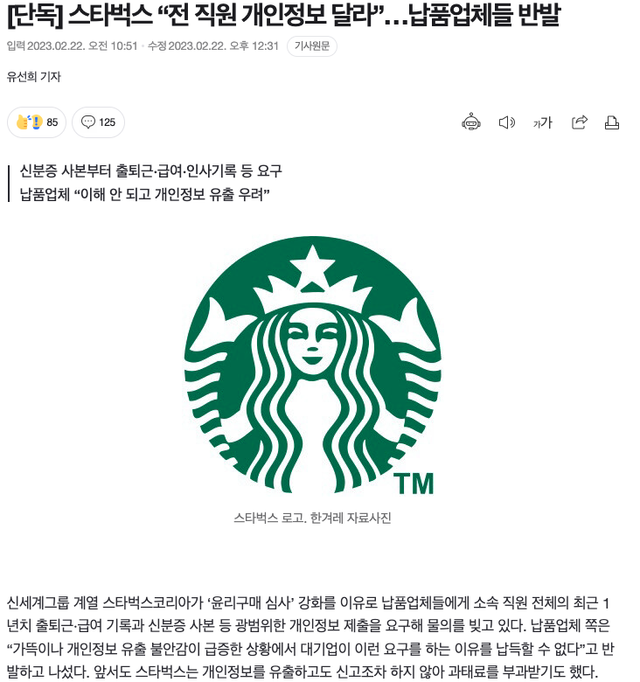
Task: Click the Starbucks siren logo image
Action: click(313, 366)
